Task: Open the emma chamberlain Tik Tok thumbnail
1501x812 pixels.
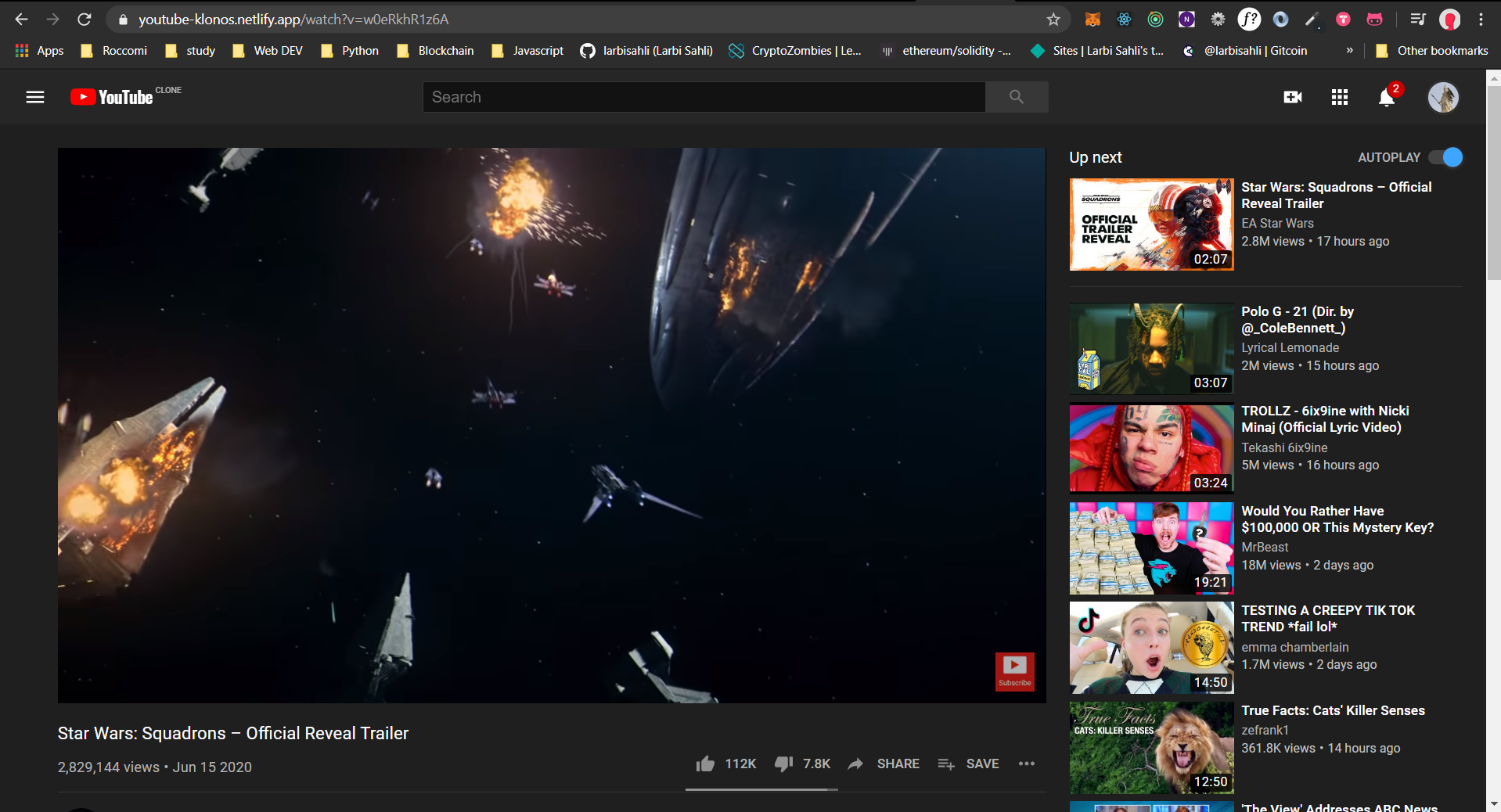Action: (1151, 648)
